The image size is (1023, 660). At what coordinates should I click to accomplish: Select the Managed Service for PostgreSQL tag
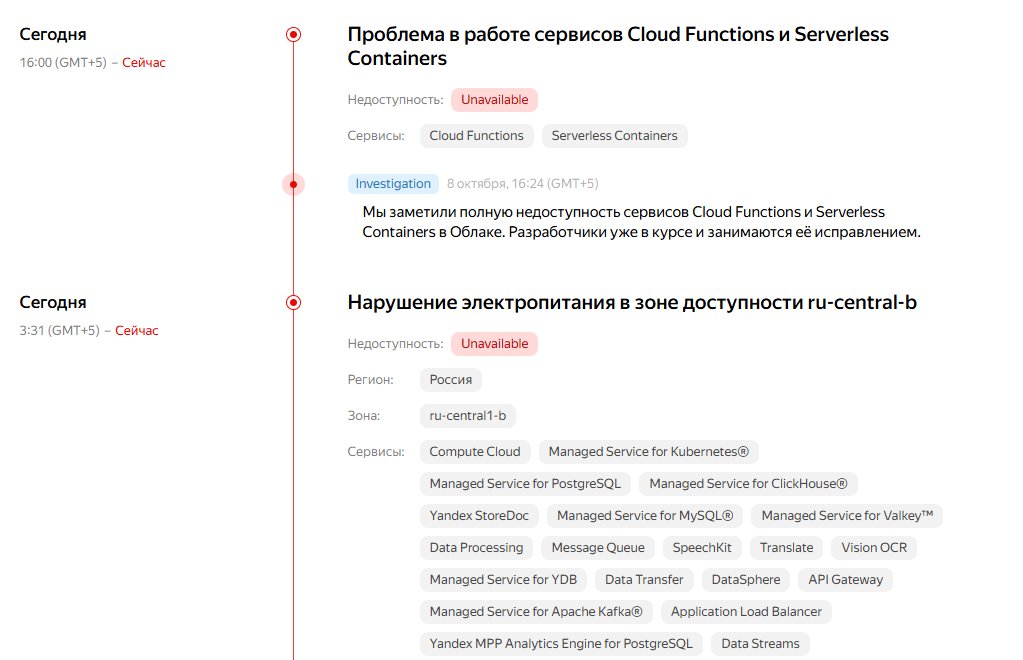(525, 483)
